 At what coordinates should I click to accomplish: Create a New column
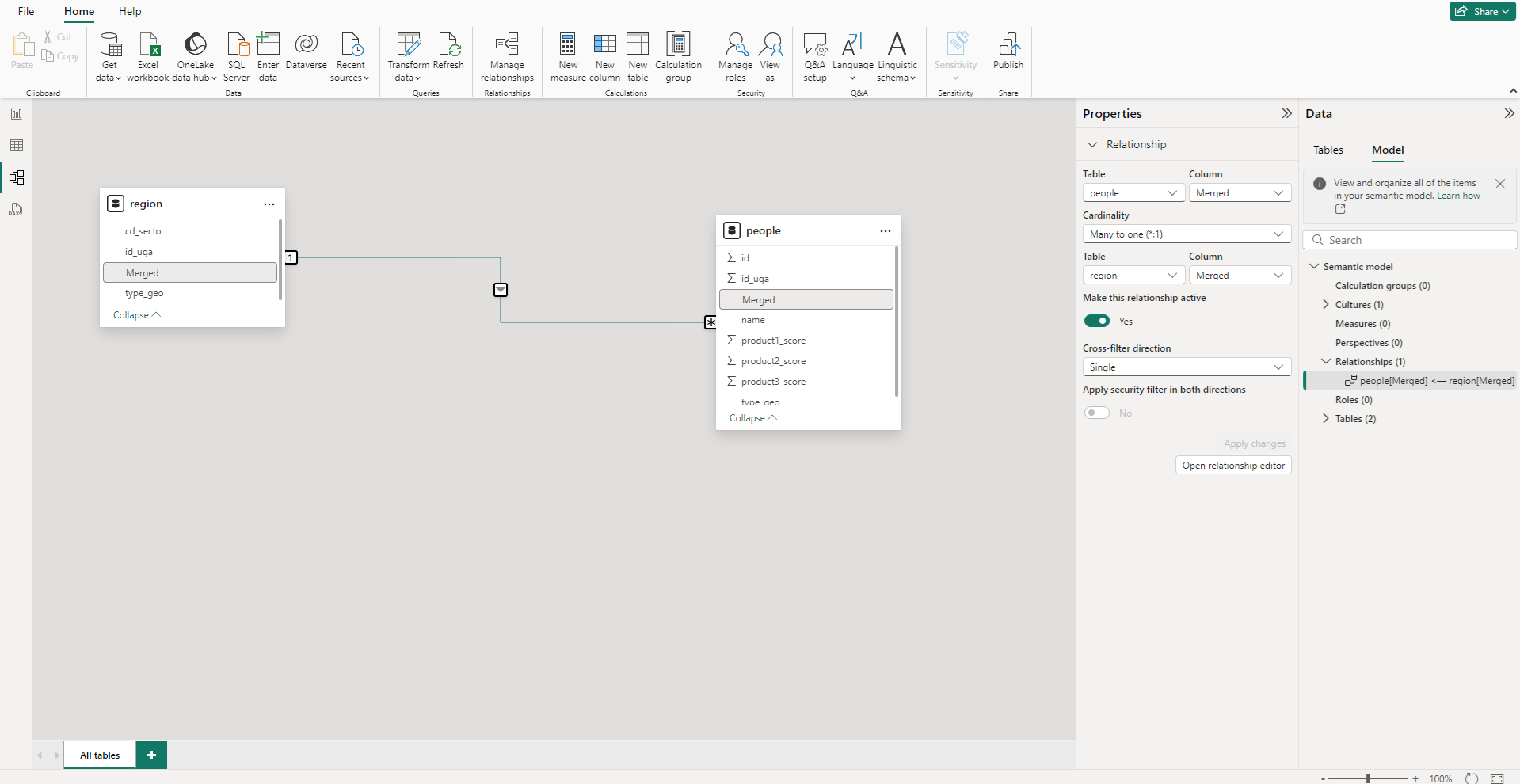coord(604,56)
